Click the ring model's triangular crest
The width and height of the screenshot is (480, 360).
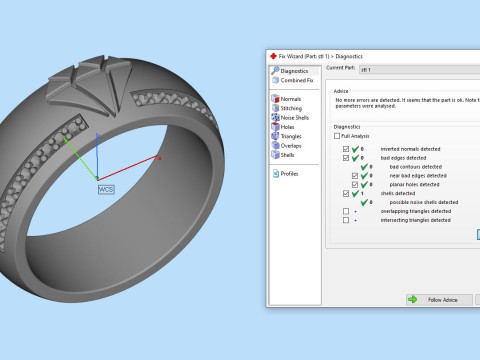pyautogui.click(x=90, y=86)
